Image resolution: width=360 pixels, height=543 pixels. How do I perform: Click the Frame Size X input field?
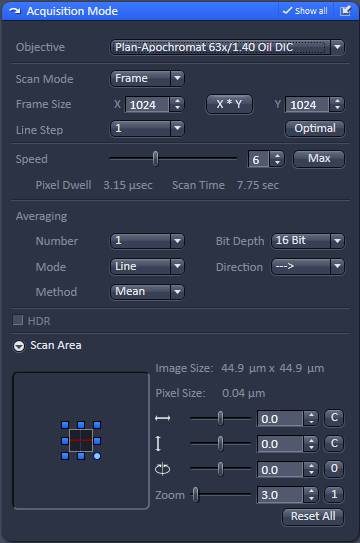[147, 105]
